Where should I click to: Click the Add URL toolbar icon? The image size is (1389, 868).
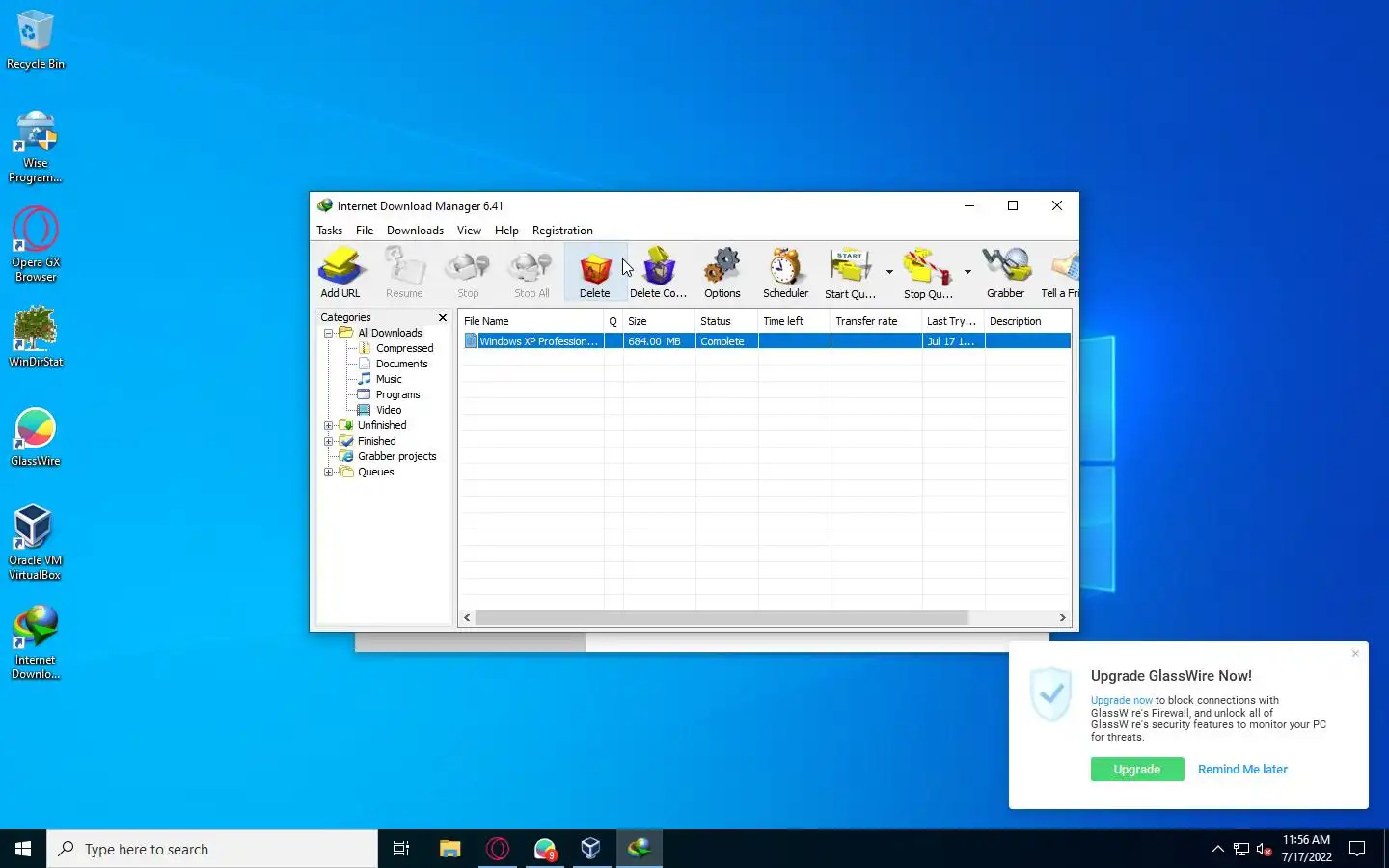[340, 272]
